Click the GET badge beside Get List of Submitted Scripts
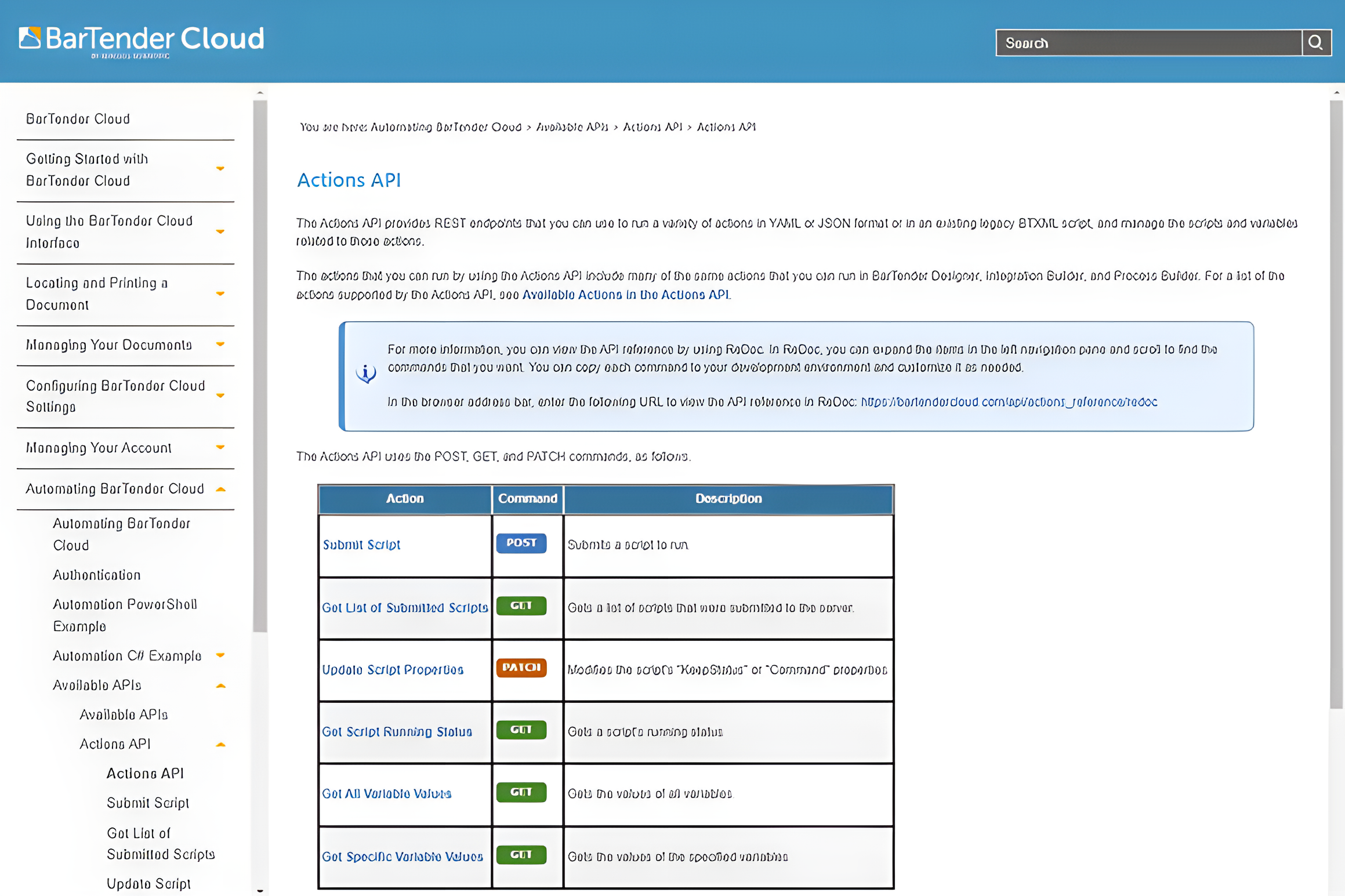This screenshot has height=896, width=1345. point(521,605)
